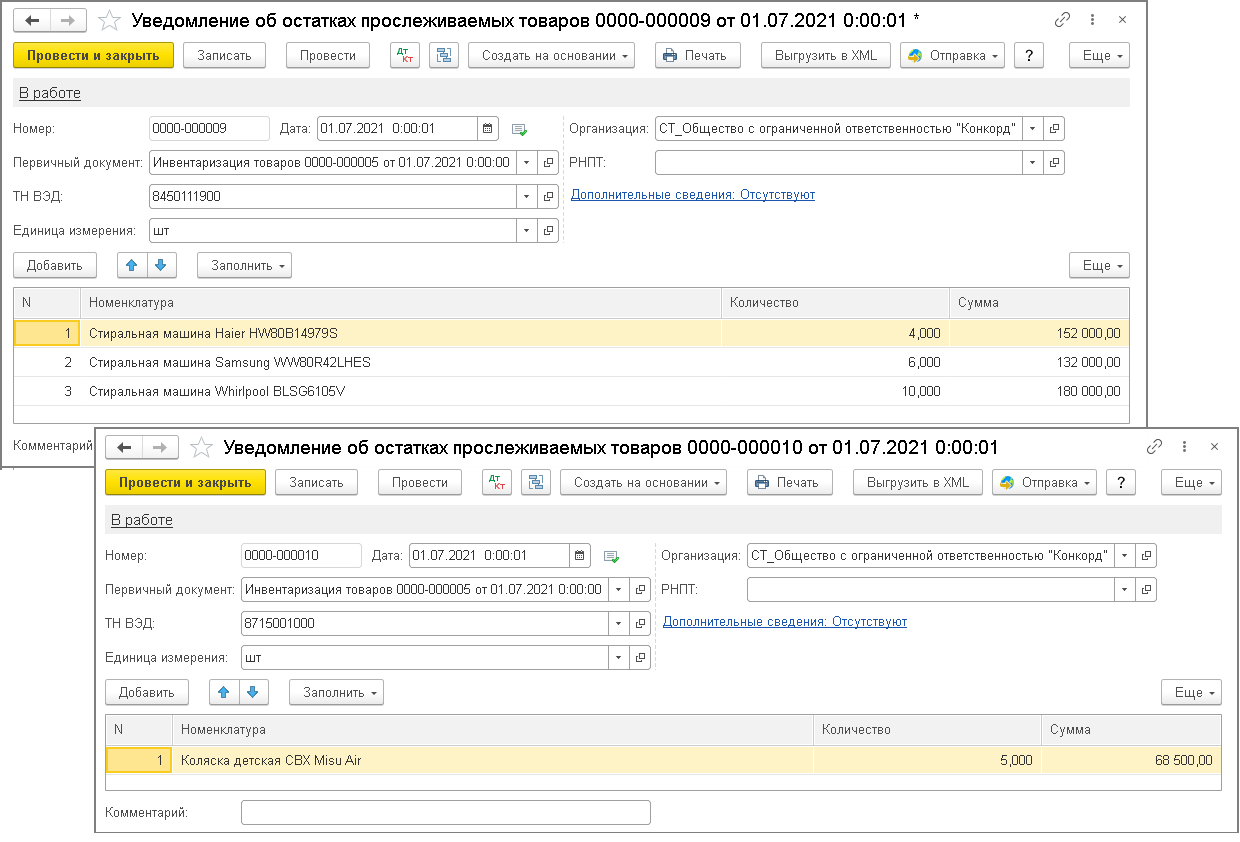Click Выгрузить в XML in 0000-000010 window

pos(918,482)
